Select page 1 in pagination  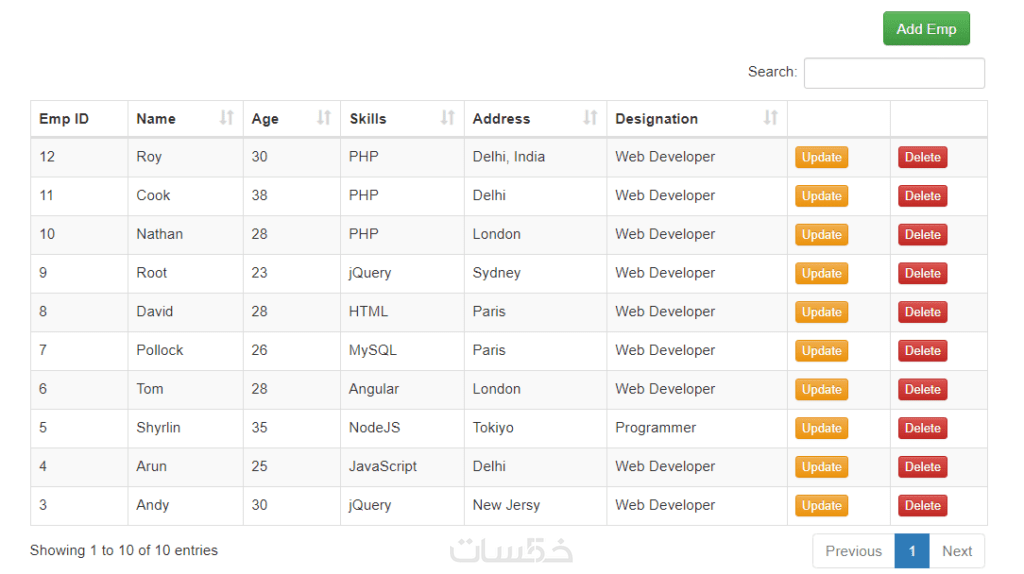pos(912,551)
